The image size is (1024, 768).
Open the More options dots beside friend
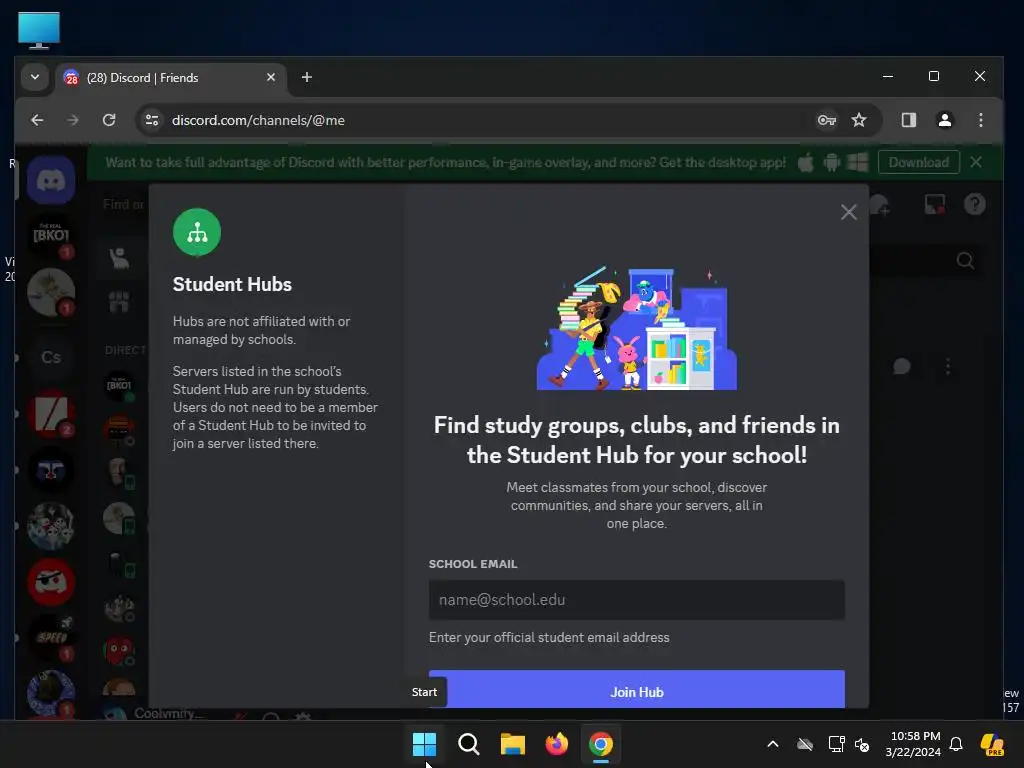(948, 366)
